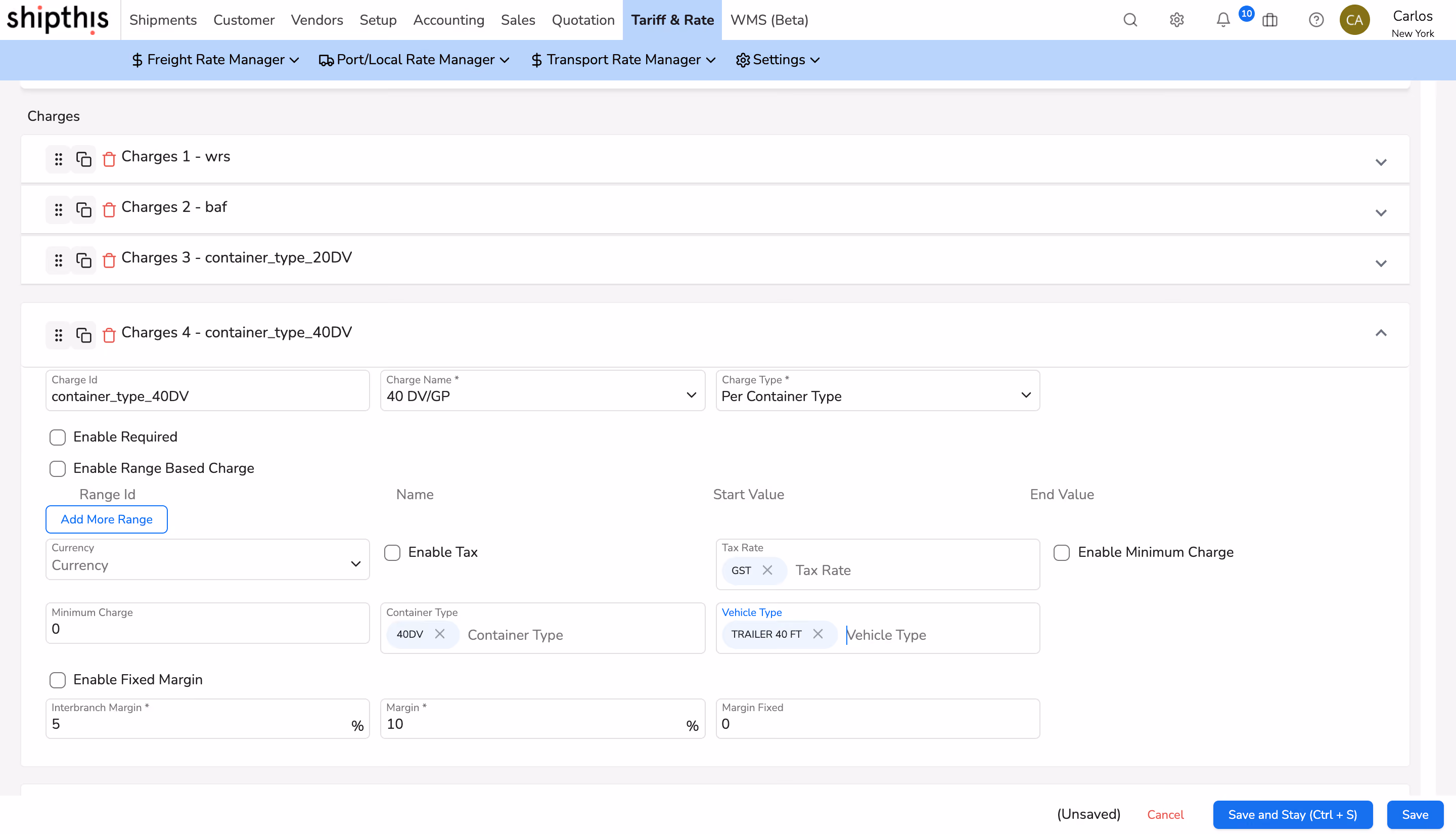Go to the Customer menu
The image size is (1456, 834).
pos(244,20)
